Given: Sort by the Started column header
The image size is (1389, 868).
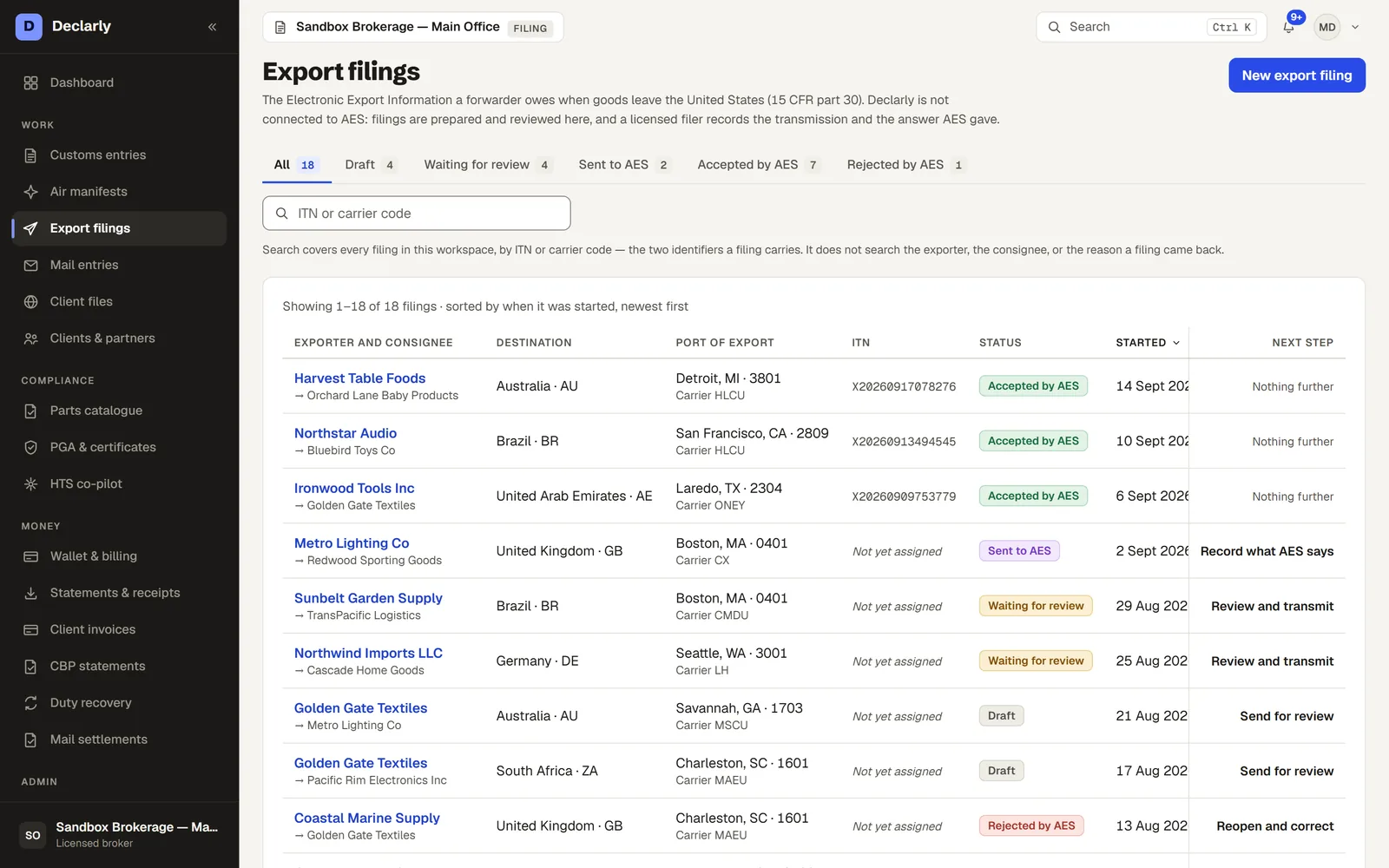Looking at the screenshot, I should coord(1148,343).
